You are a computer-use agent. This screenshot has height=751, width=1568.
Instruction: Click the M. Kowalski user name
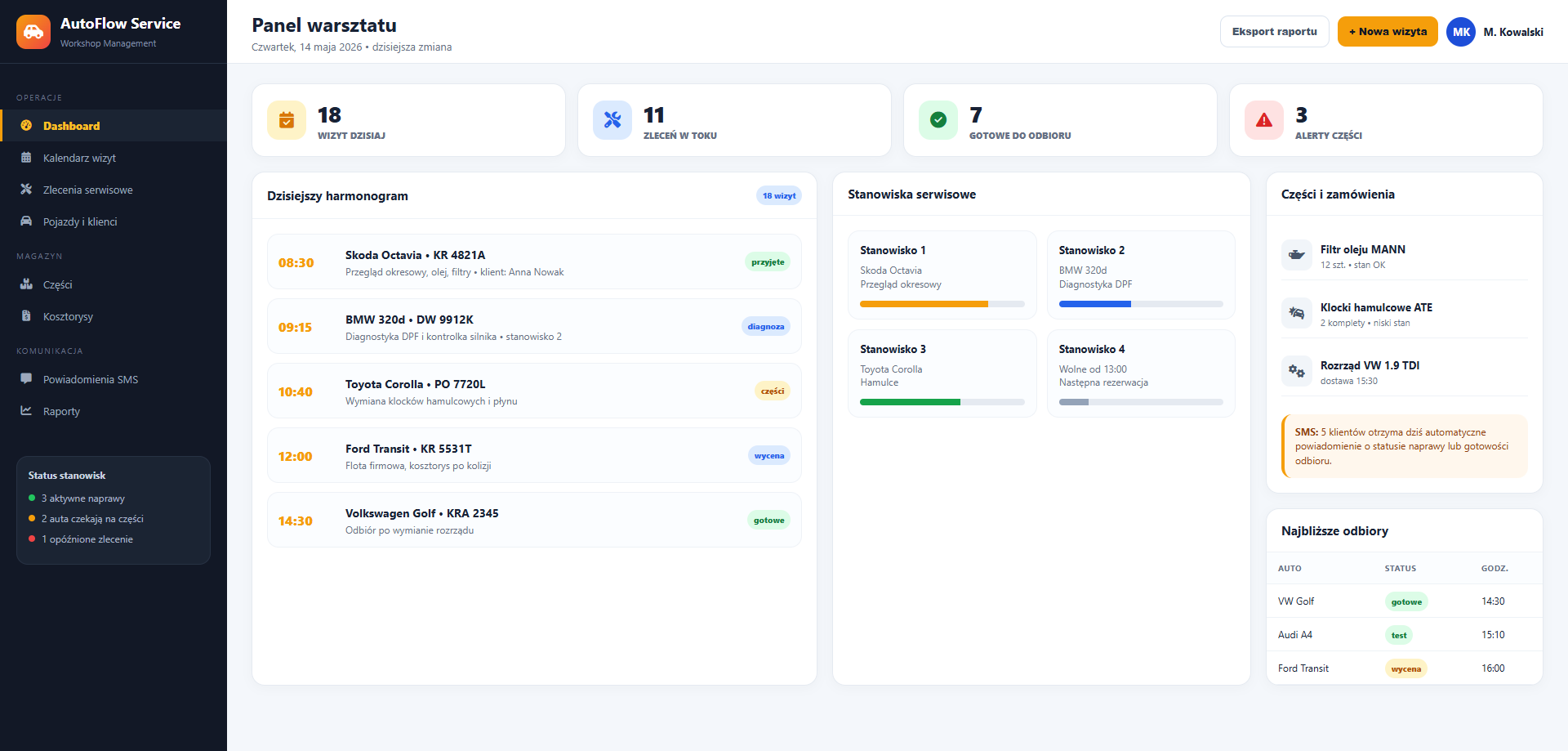(1513, 32)
